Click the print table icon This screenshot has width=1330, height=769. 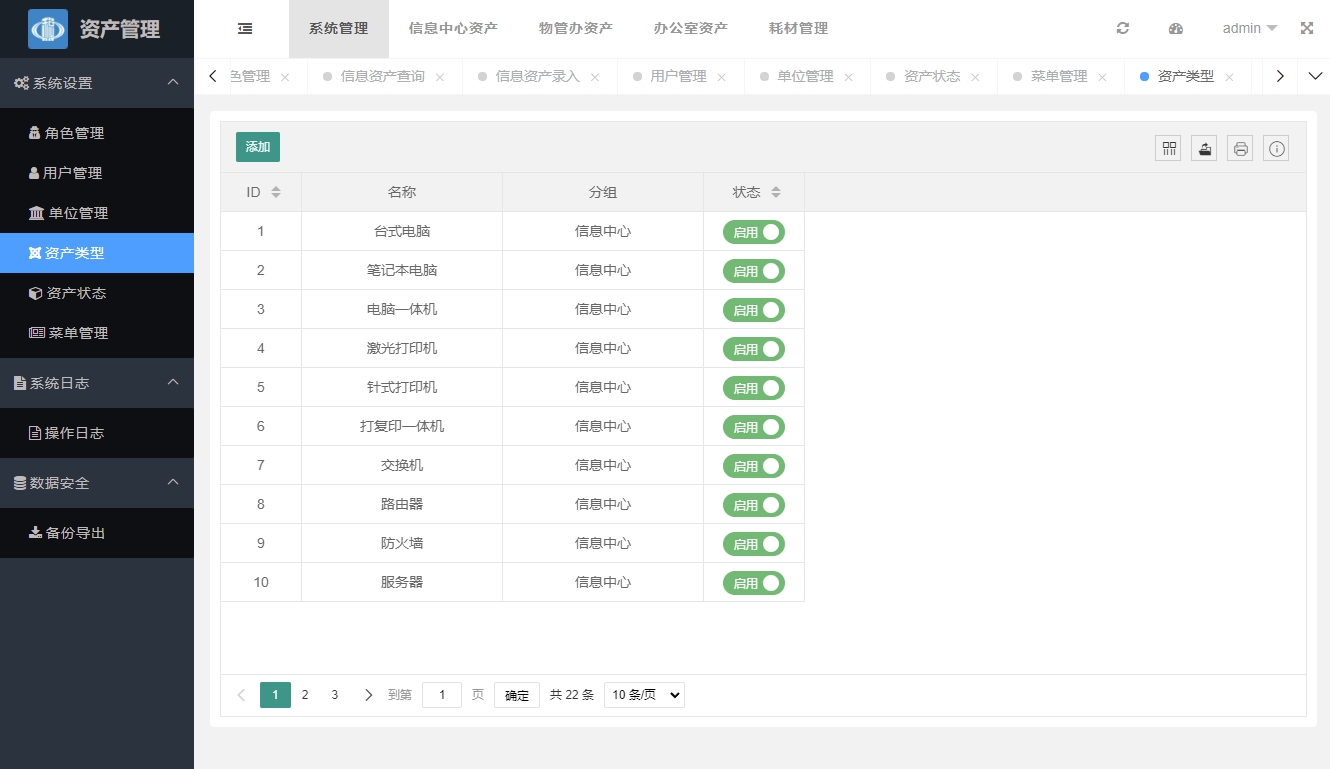1240,149
